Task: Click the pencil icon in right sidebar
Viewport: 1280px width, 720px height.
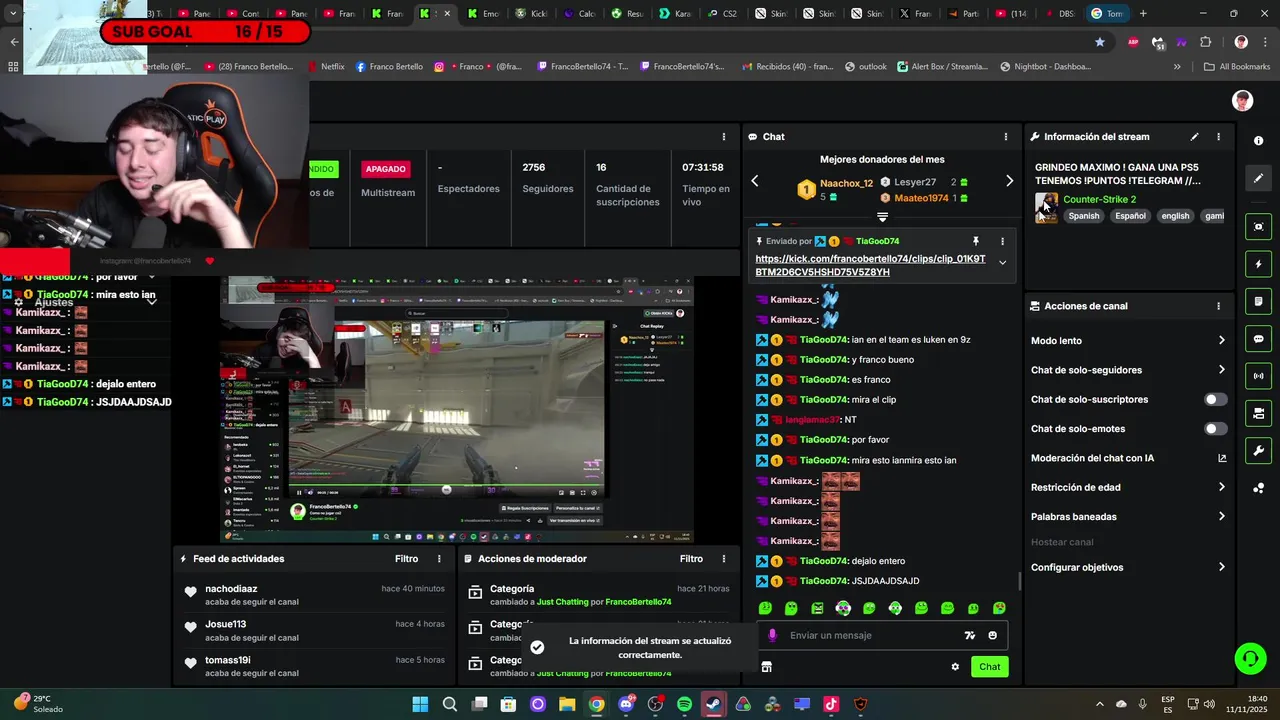Action: tap(1259, 178)
